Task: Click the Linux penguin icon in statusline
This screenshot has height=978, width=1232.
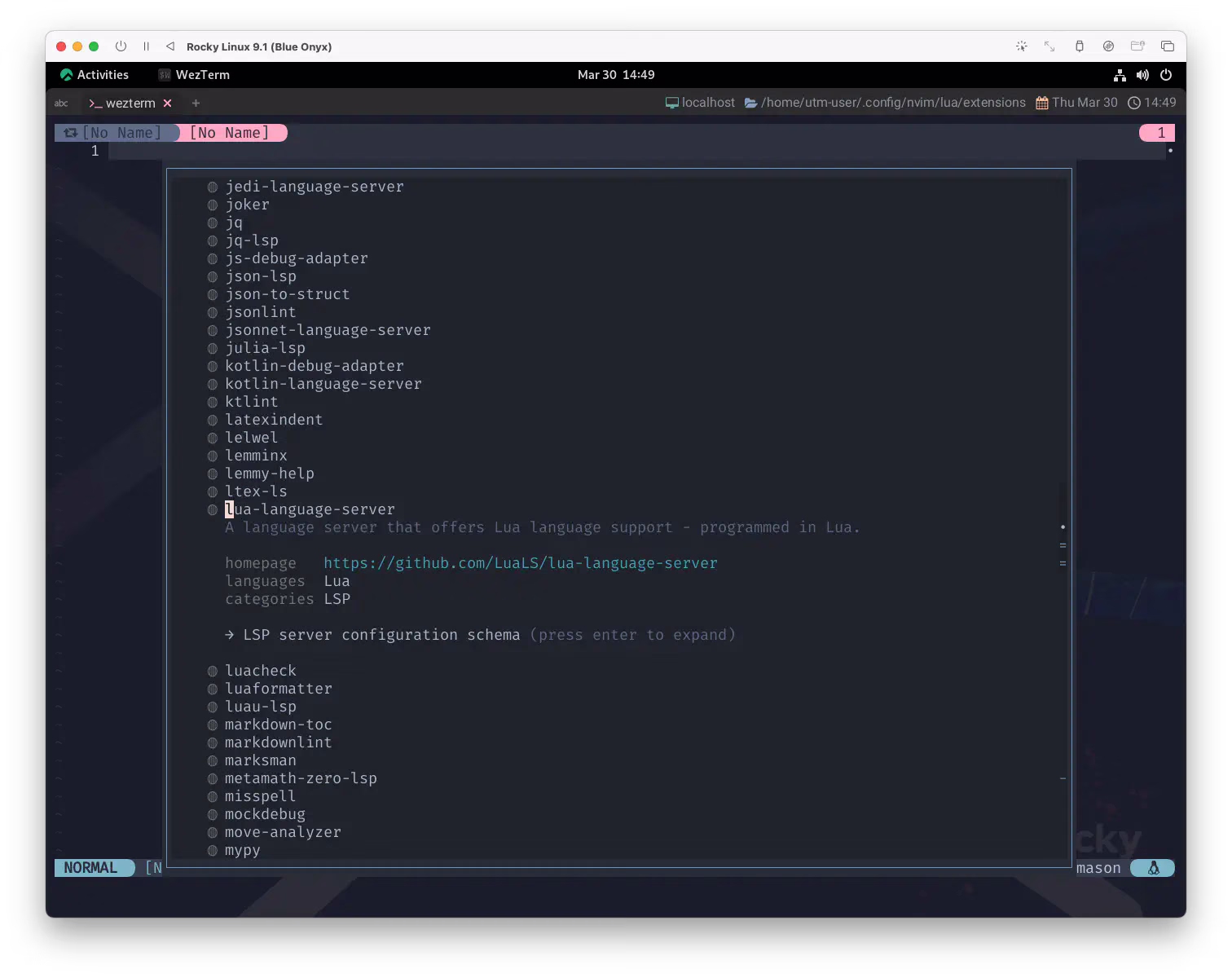Action: tap(1154, 868)
